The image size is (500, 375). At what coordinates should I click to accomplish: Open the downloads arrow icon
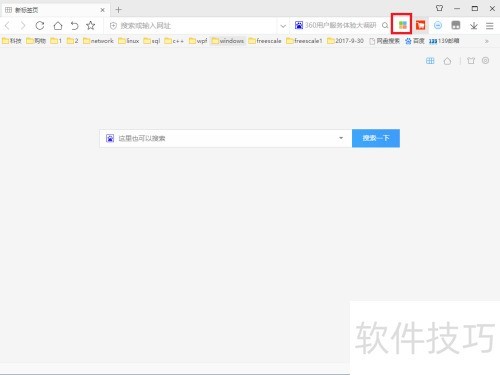coord(474,25)
